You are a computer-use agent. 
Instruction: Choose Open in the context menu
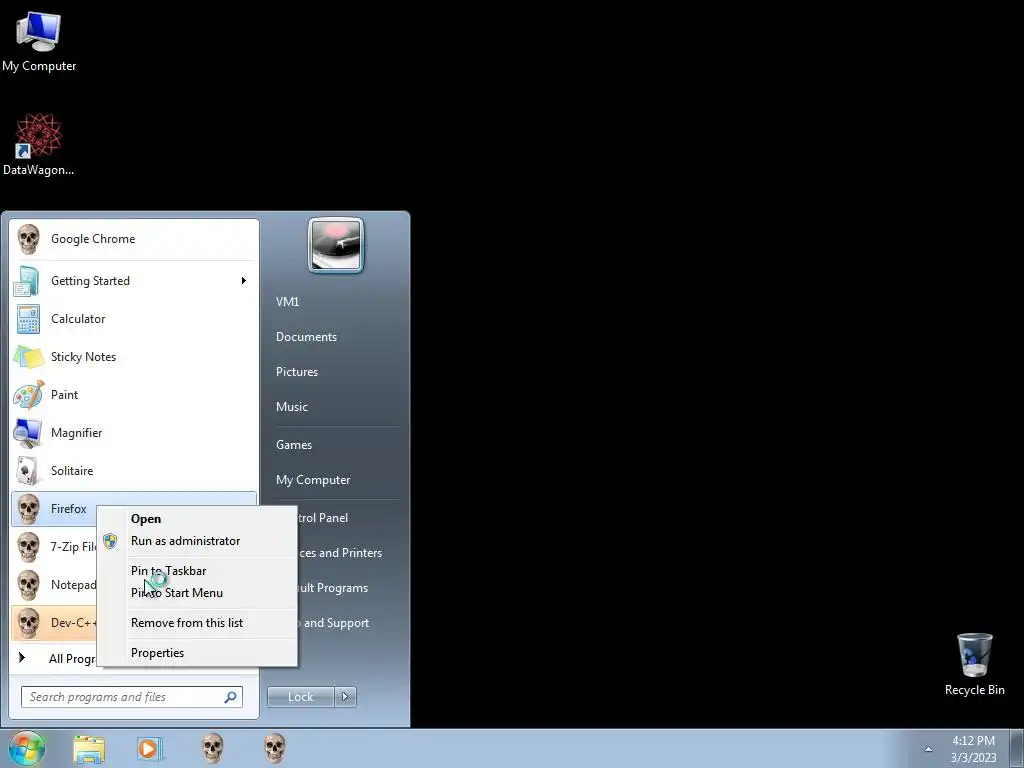pyautogui.click(x=197, y=519)
